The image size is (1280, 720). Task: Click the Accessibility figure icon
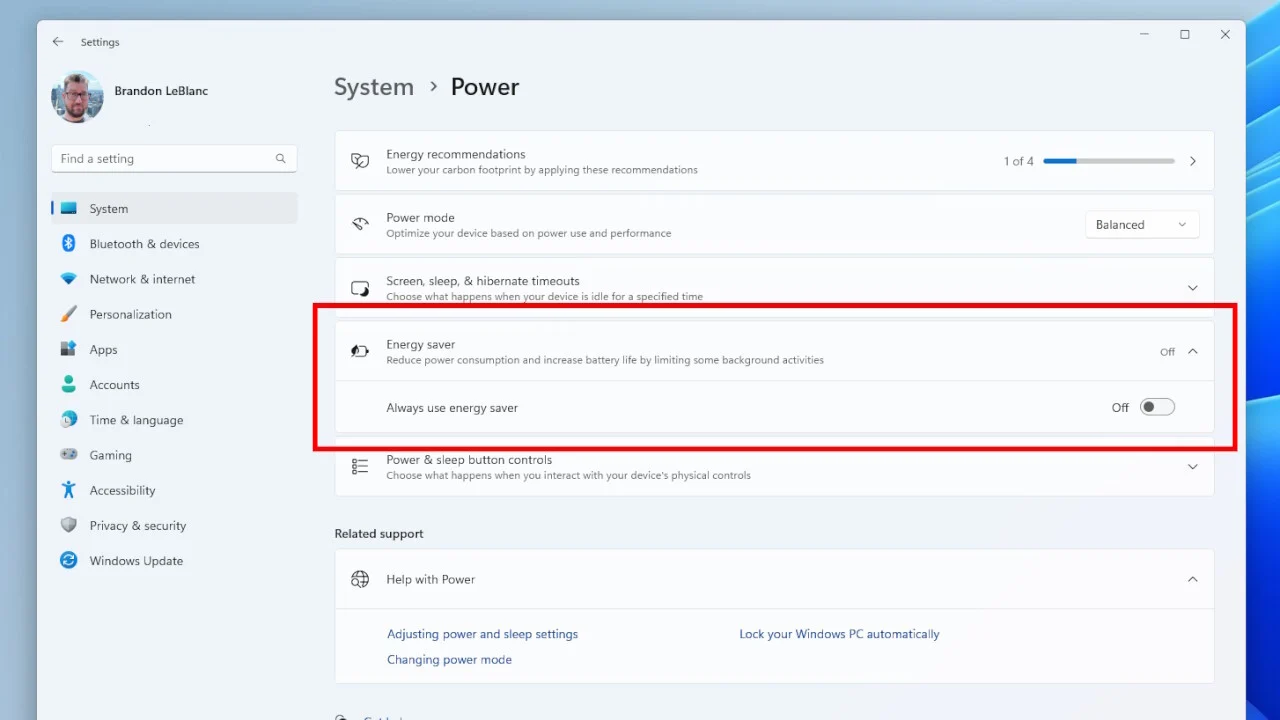coord(69,490)
